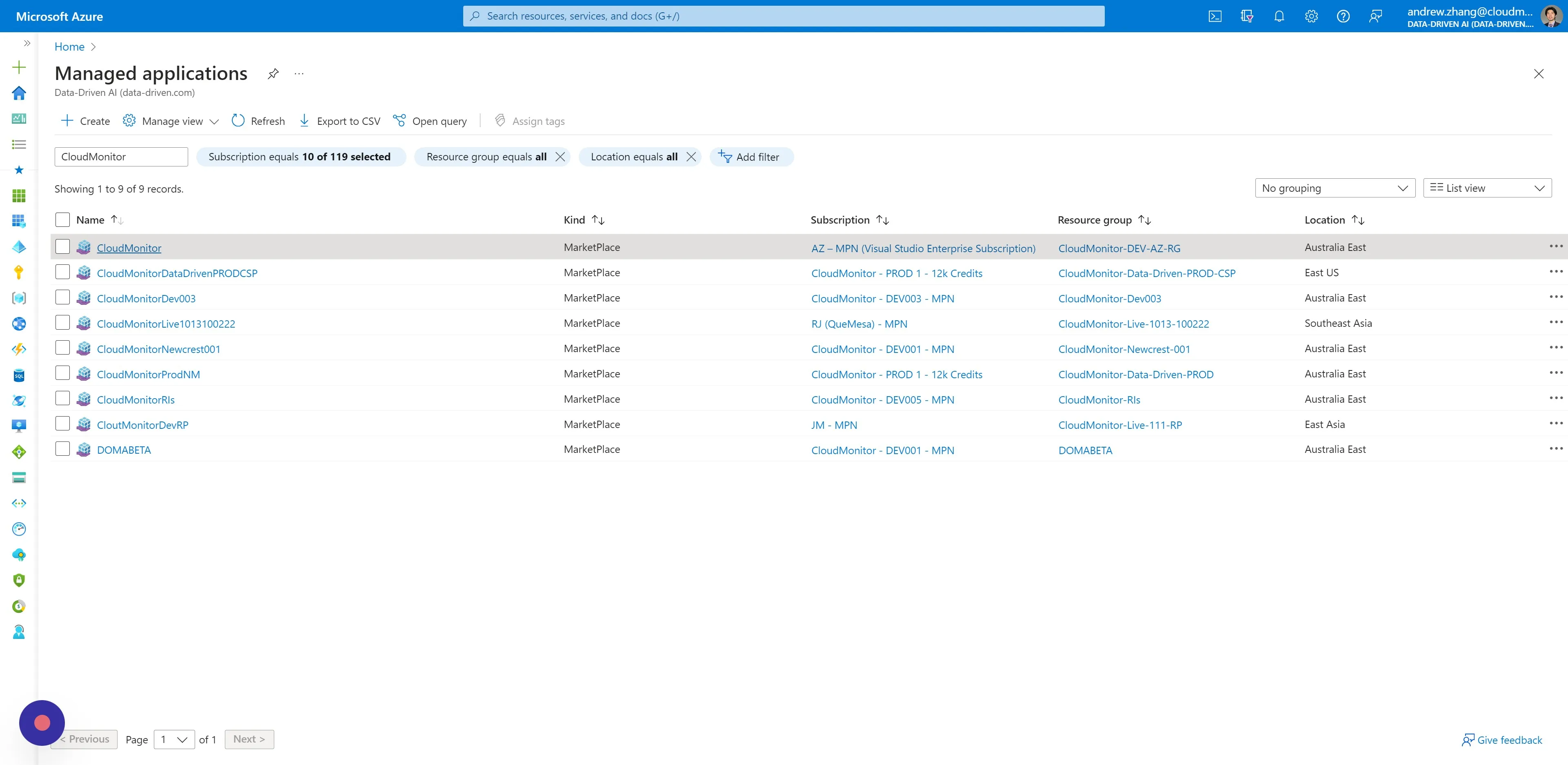
Task: Open the CloudMonitor managed application link
Action: 129,248
